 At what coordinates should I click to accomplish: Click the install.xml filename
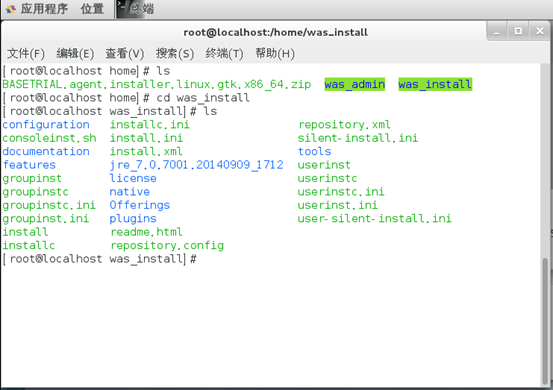click(146, 151)
